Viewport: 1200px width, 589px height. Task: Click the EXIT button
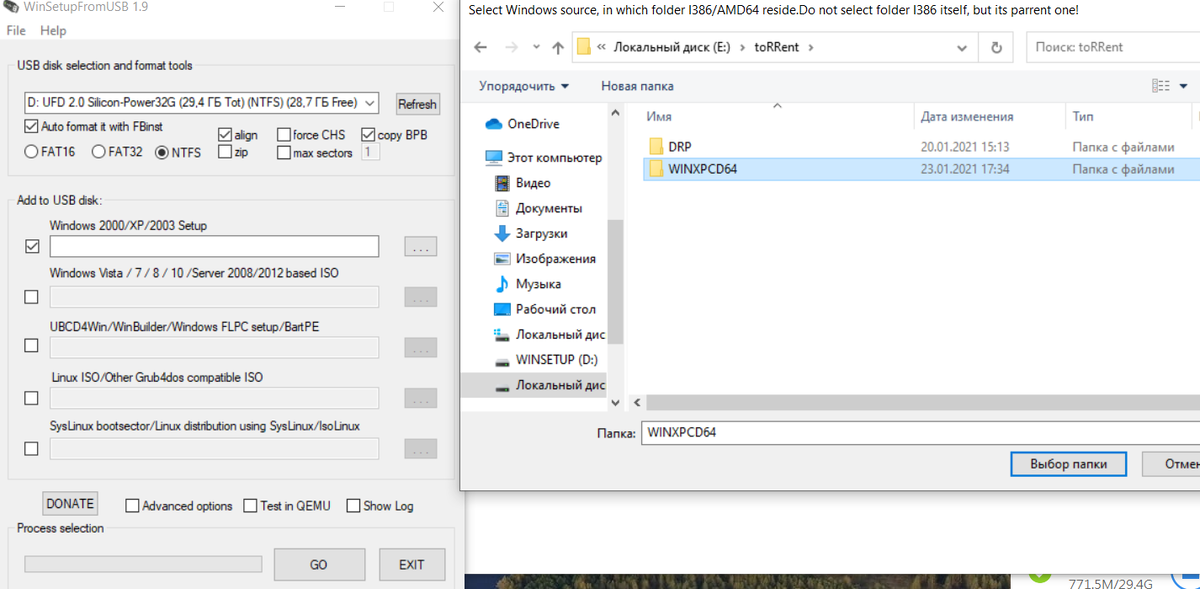pos(411,565)
